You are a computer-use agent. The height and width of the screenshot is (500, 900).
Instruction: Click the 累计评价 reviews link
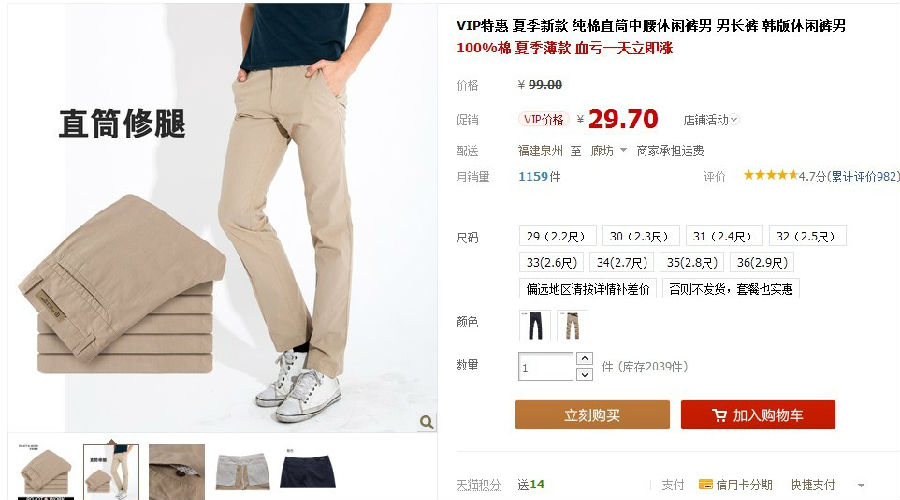coord(863,176)
